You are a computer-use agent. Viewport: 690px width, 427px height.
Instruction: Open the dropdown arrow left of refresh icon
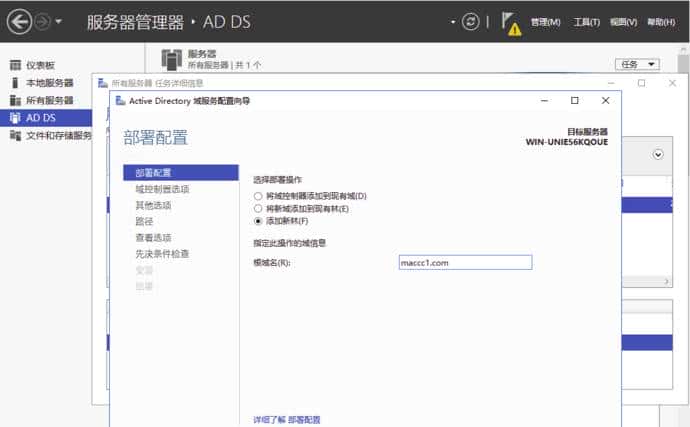tap(453, 22)
